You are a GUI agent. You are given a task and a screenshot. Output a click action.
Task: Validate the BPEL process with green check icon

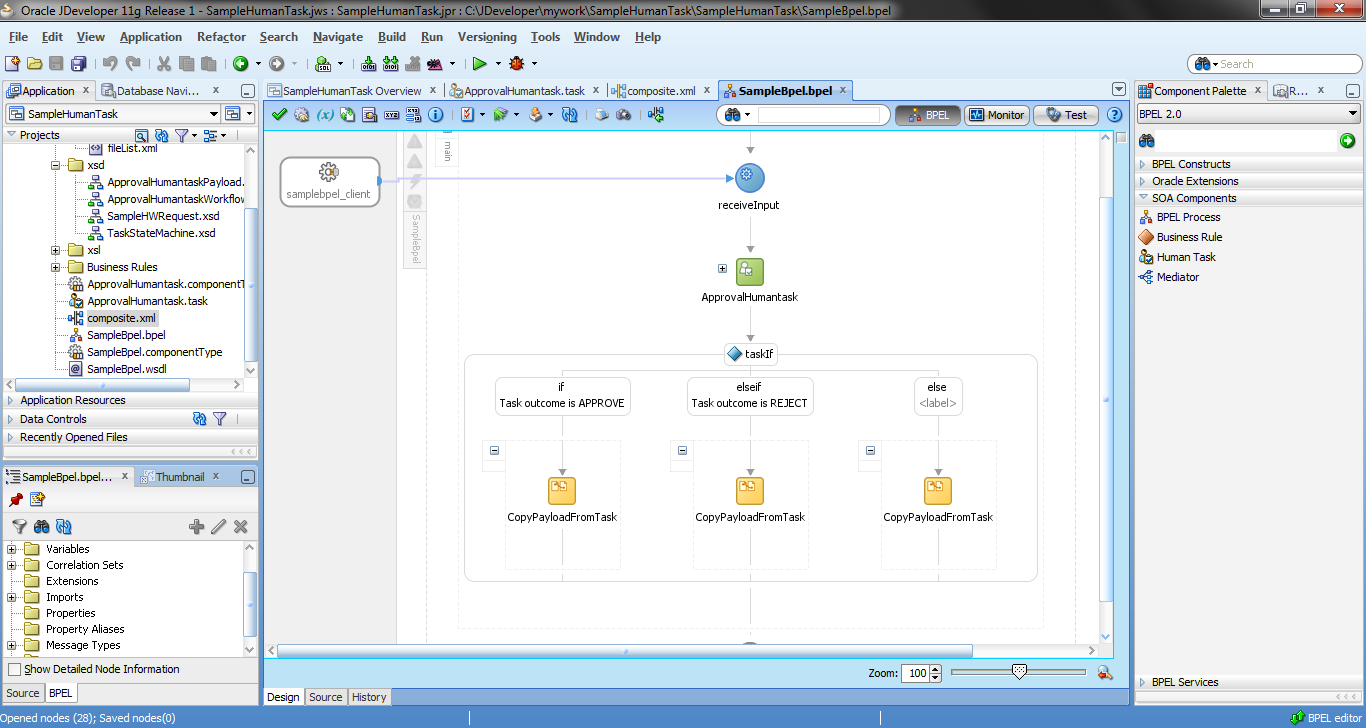coord(280,114)
